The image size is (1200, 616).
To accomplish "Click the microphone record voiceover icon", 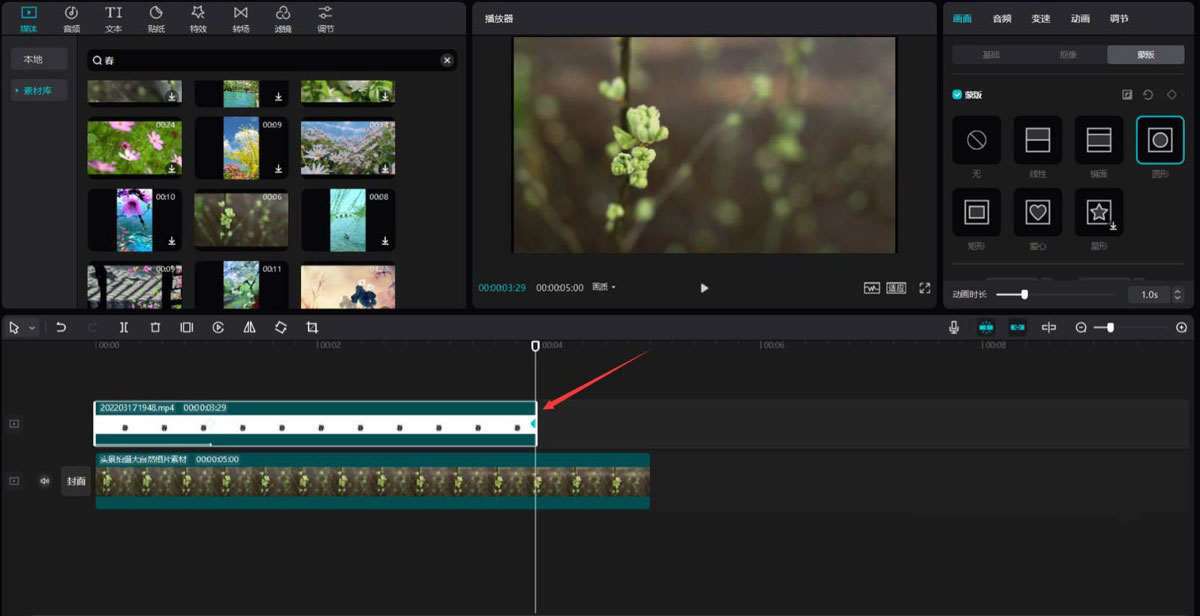I will (955, 327).
